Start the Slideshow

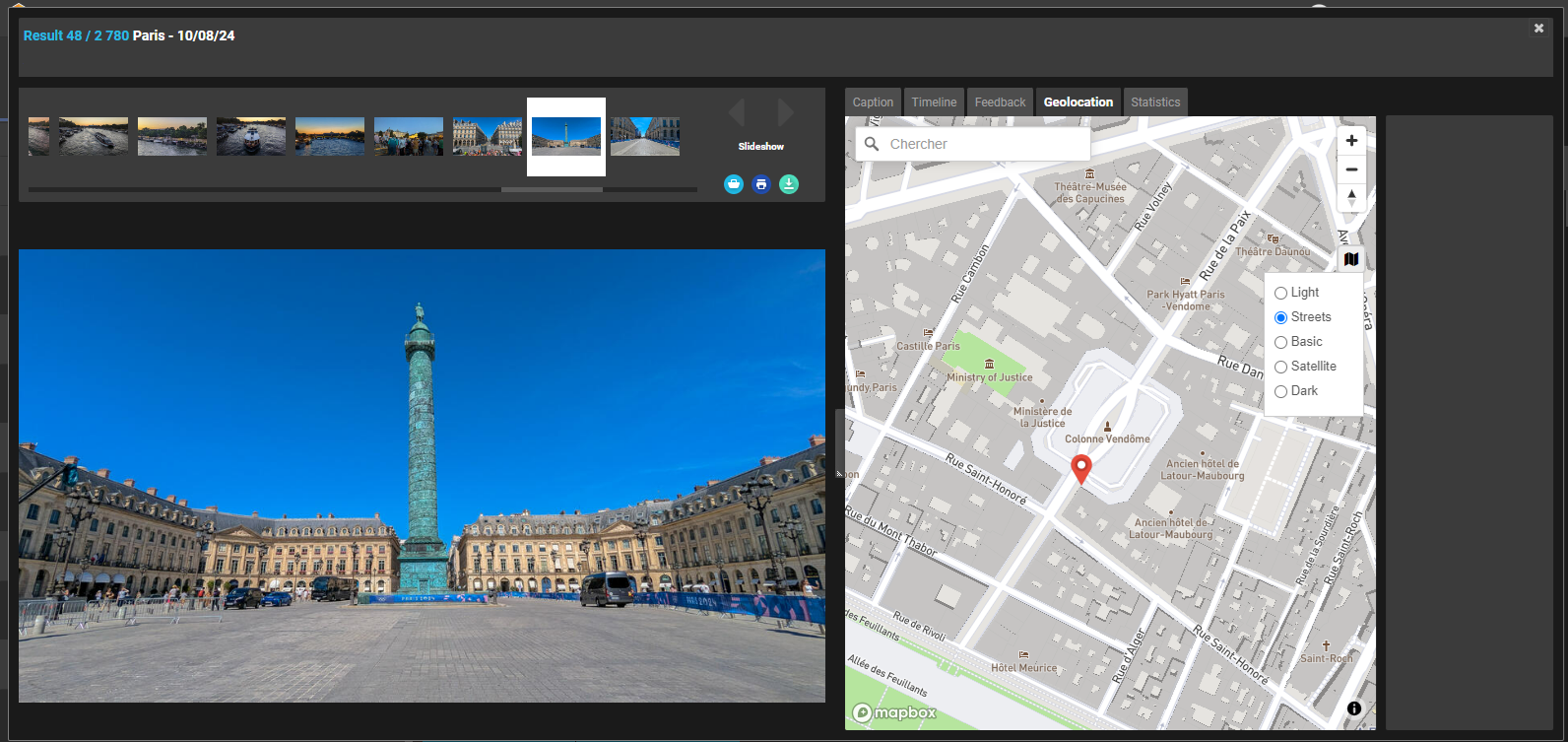point(761,147)
